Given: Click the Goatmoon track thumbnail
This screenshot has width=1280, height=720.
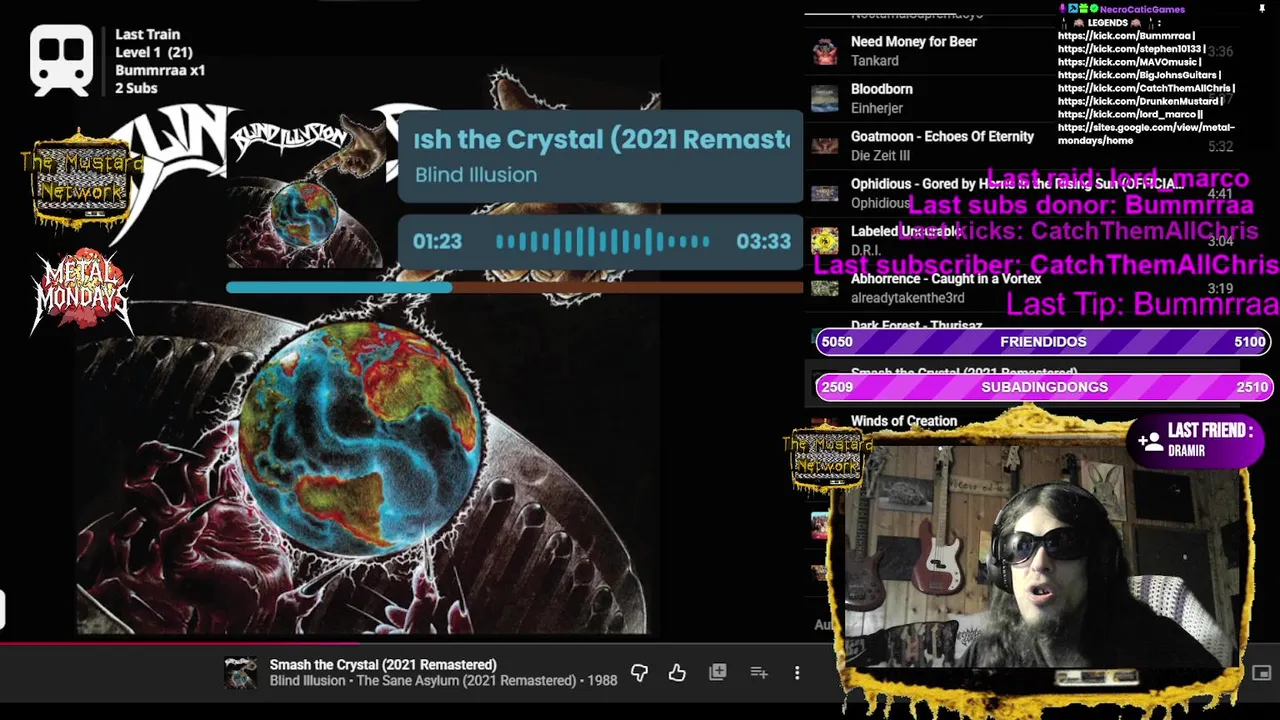Looking at the screenshot, I should [824, 146].
